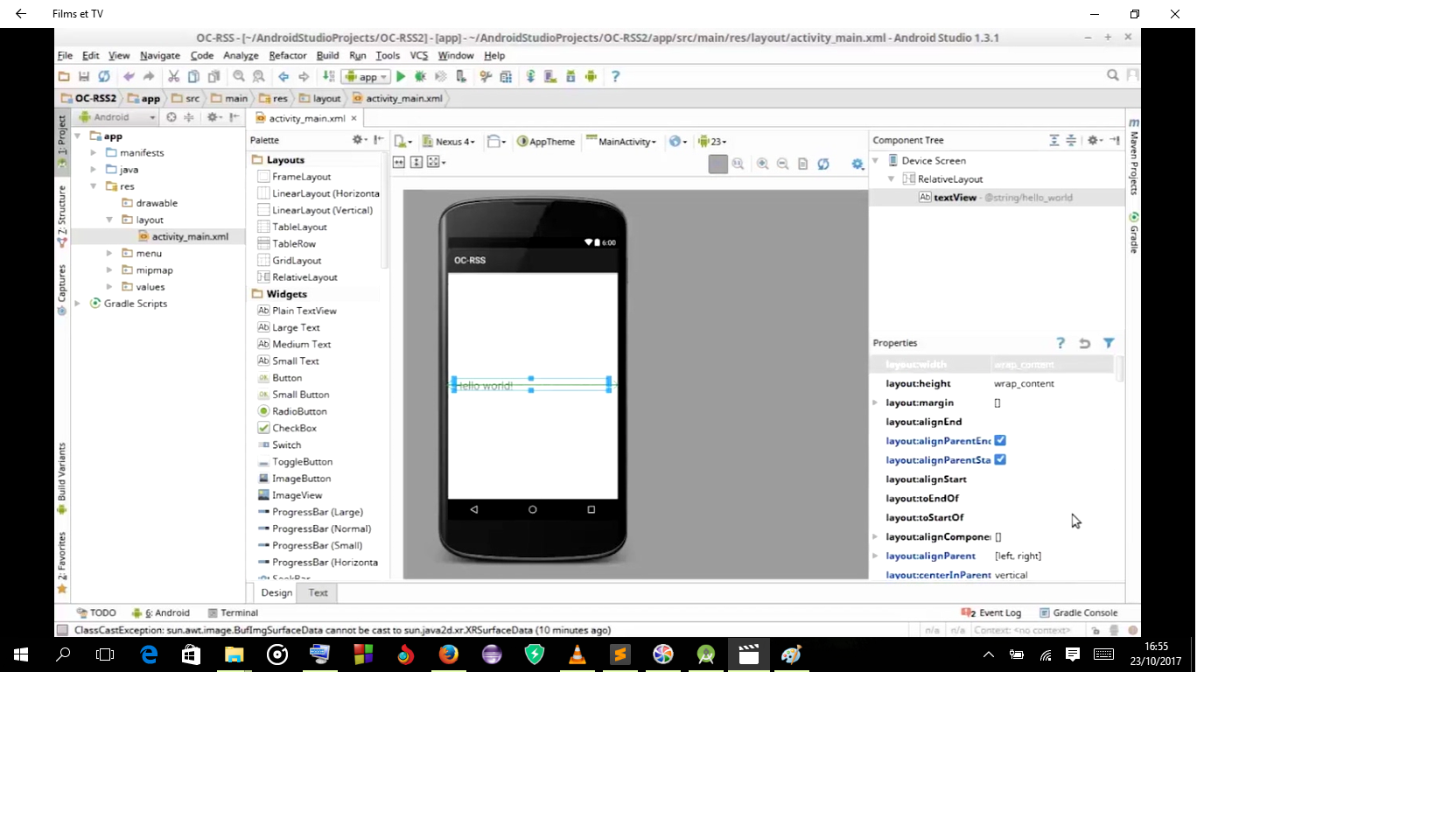Sync project with Gradle files
1456x819 pixels.
click(x=529, y=77)
